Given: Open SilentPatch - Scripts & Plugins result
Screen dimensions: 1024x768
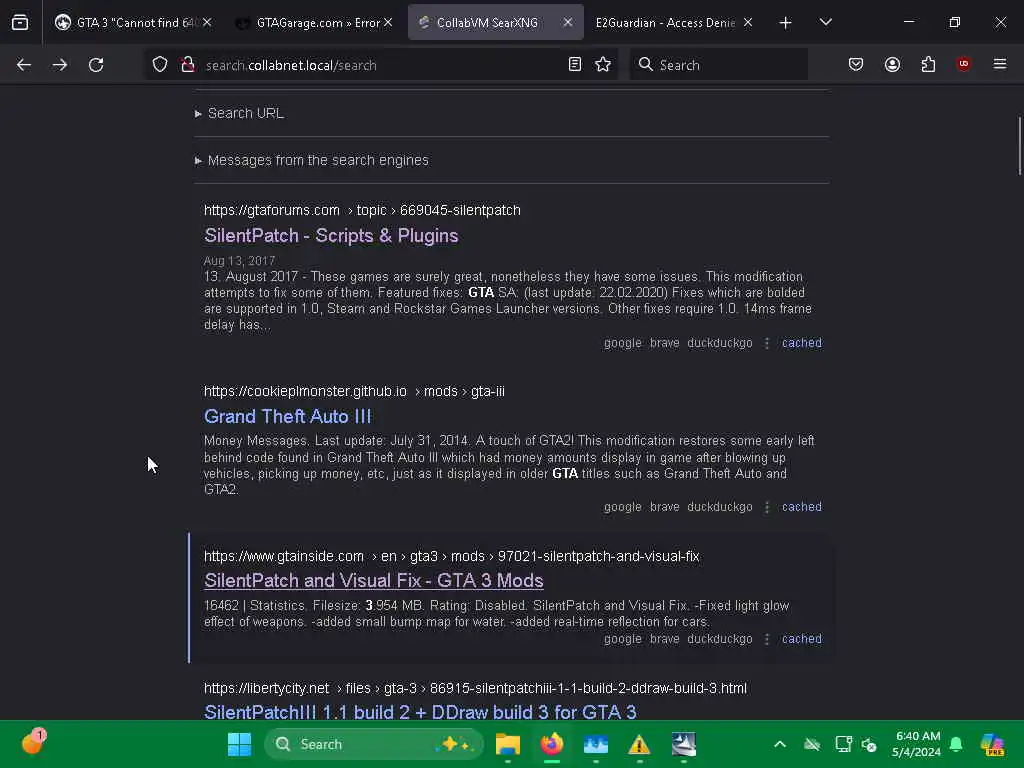Looking at the screenshot, I should [331, 236].
